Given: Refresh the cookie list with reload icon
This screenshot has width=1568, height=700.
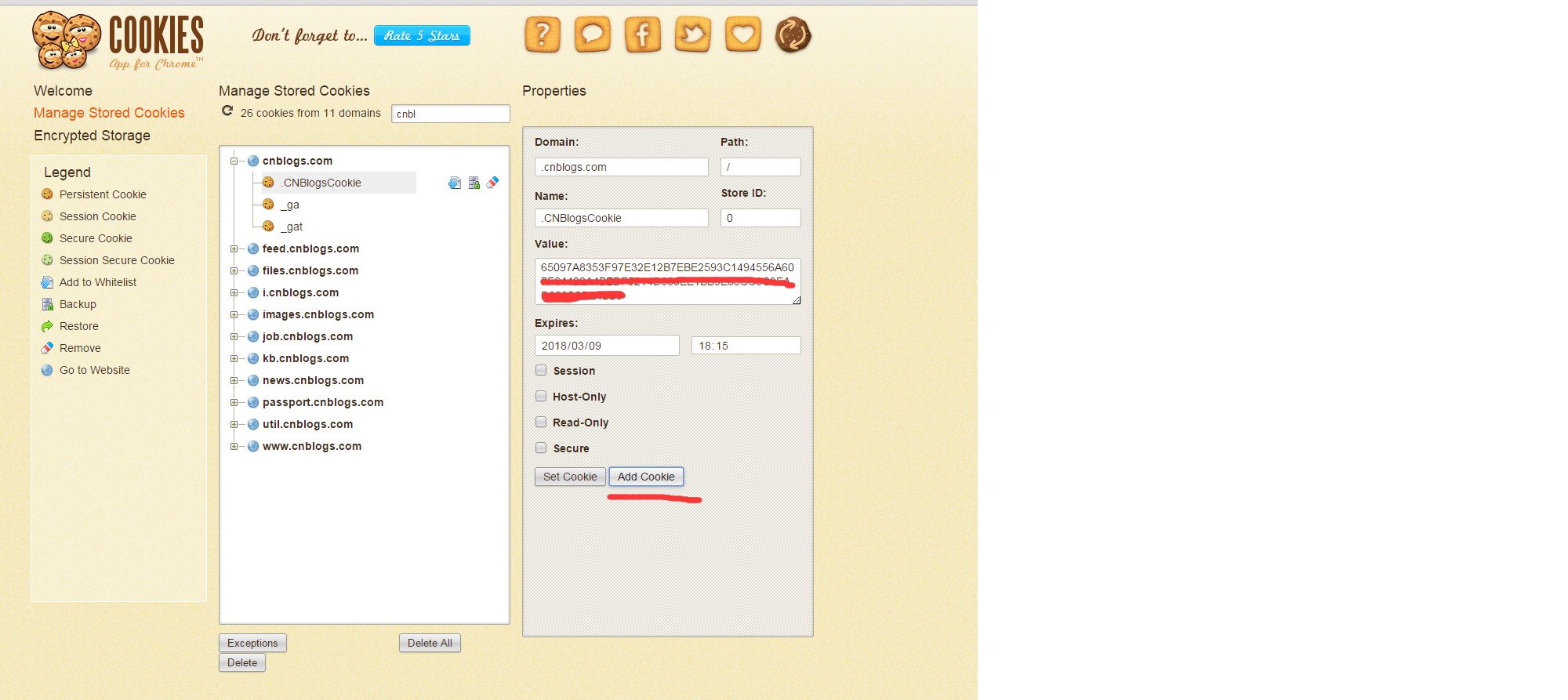Looking at the screenshot, I should (227, 111).
